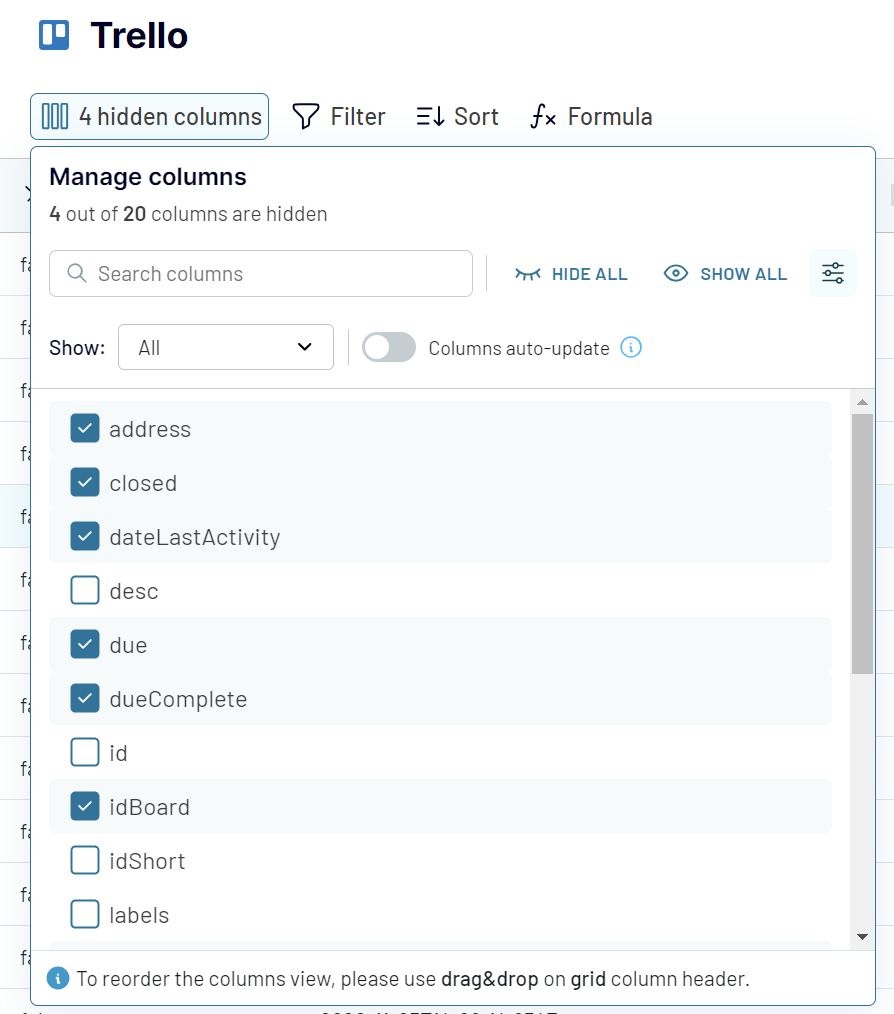Click the column list scrollbar thumb
894x1014 pixels.
pos(862,544)
